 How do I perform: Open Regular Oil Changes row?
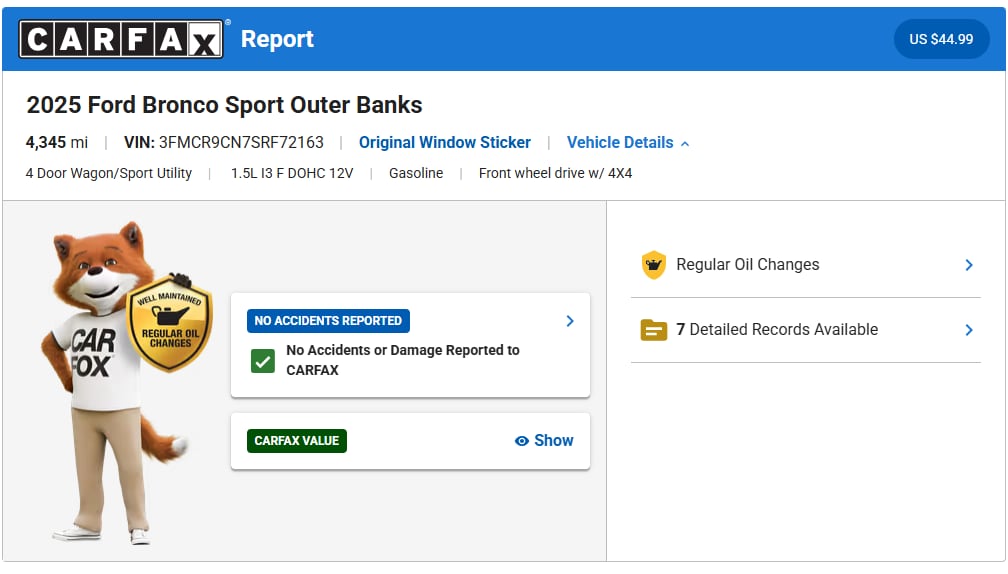coord(806,265)
